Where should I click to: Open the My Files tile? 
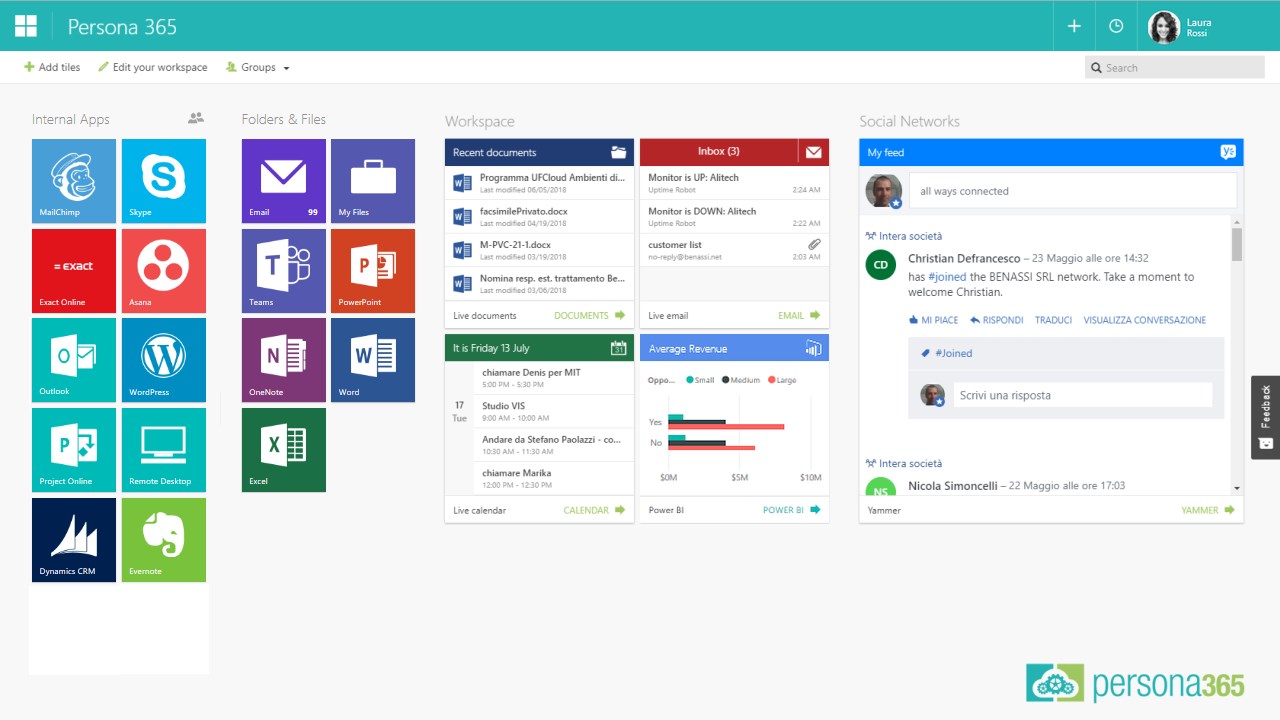pos(373,181)
